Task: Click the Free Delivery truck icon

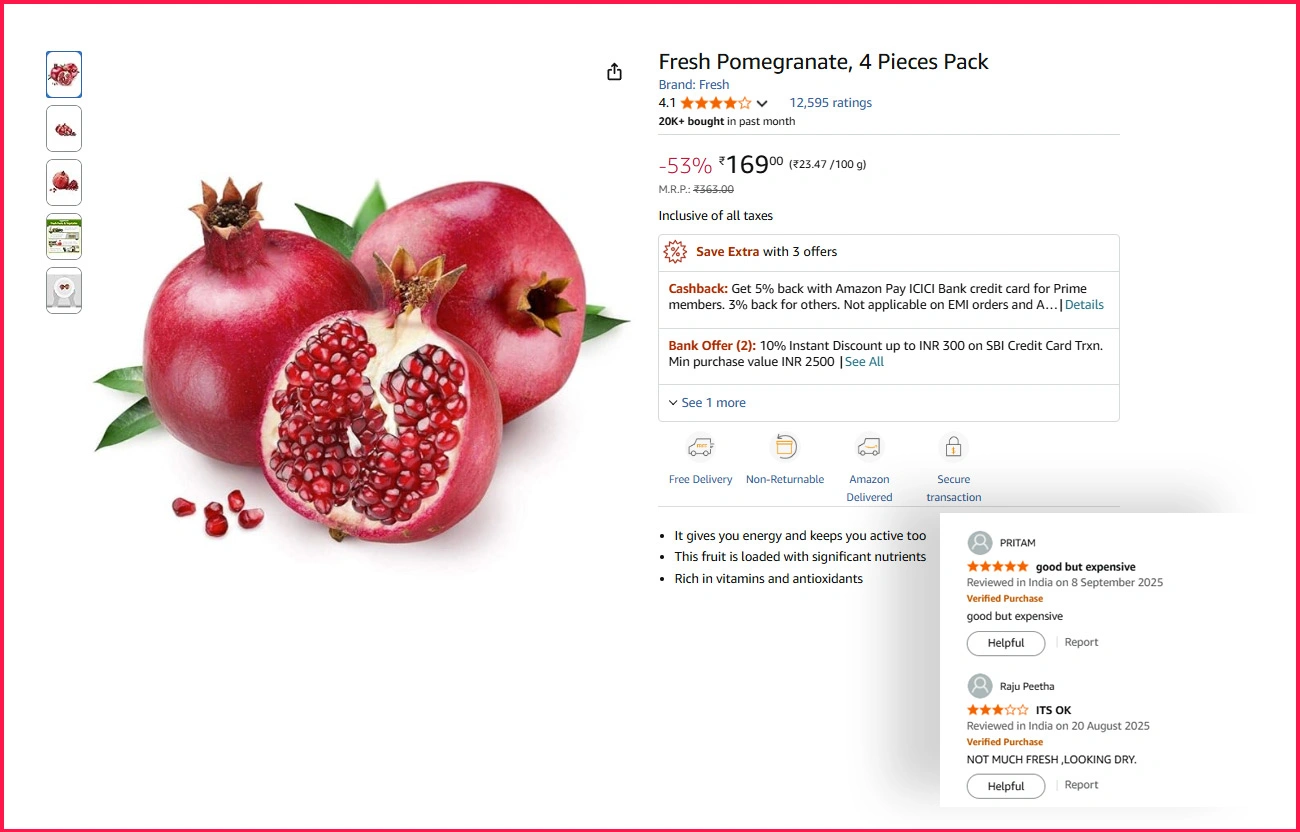Action: [700, 447]
